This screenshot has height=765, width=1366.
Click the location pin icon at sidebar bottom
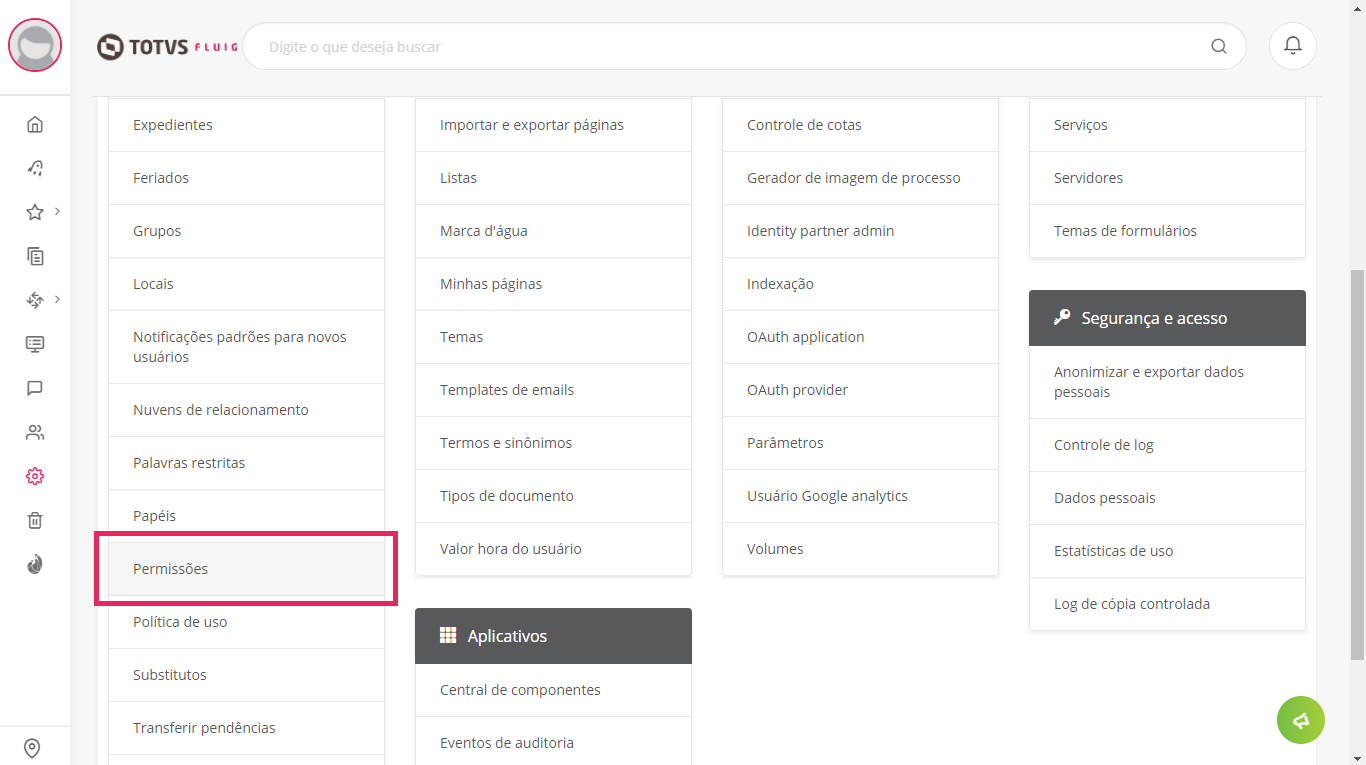32,748
